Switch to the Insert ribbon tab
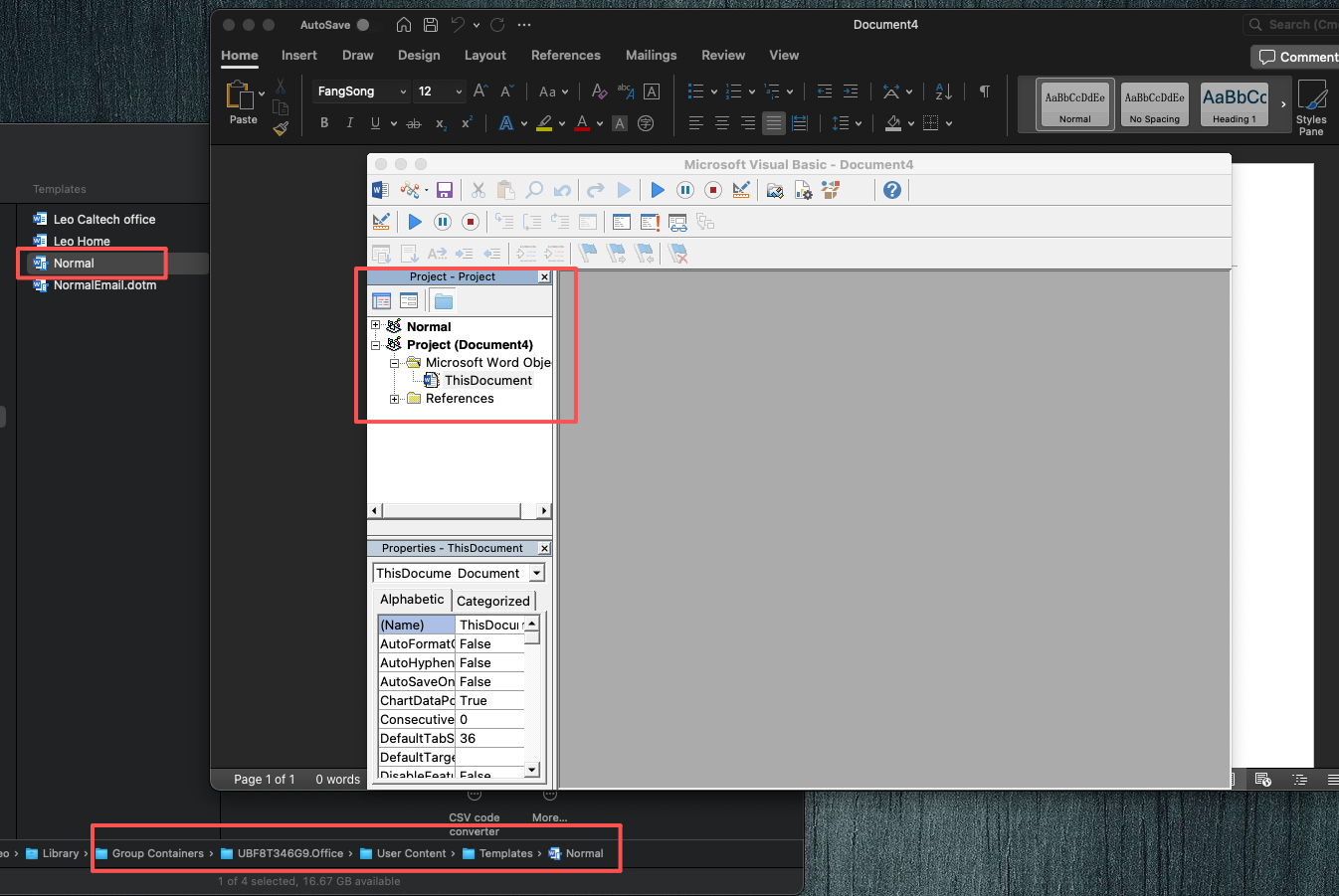Viewport: 1339px width, 896px height. click(299, 56)
